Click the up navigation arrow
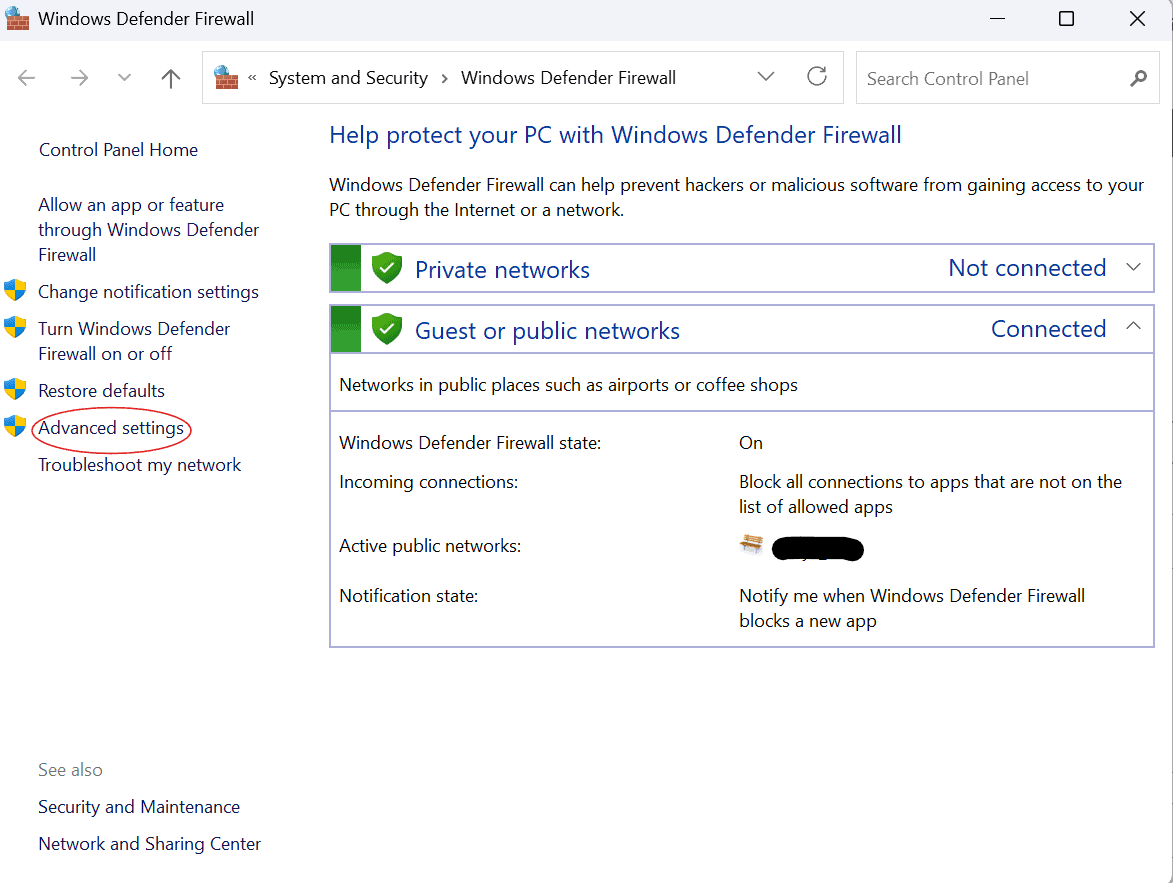 click(170, 77)
